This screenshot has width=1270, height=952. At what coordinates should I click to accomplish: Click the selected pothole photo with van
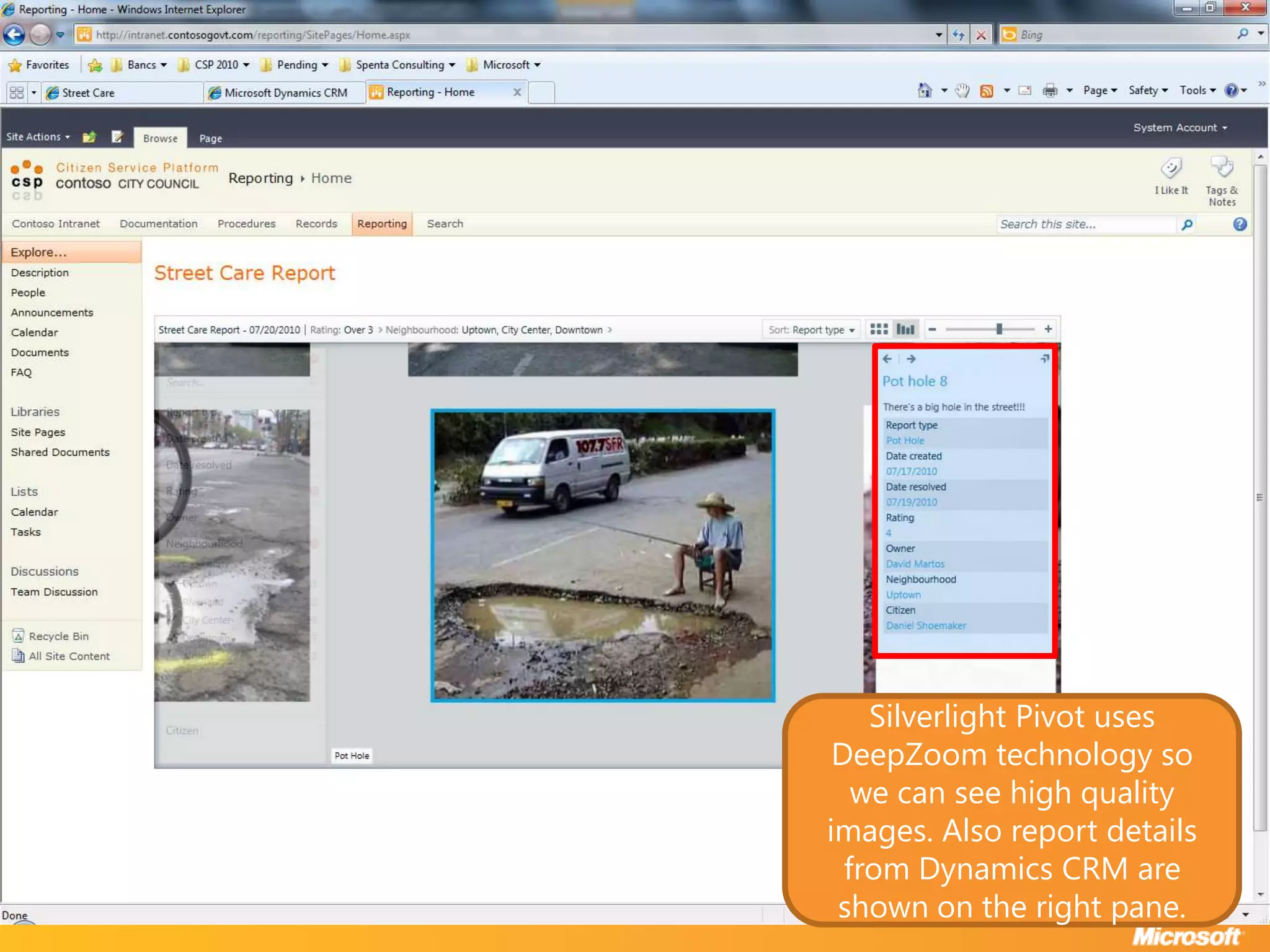(x=603, y=555)
